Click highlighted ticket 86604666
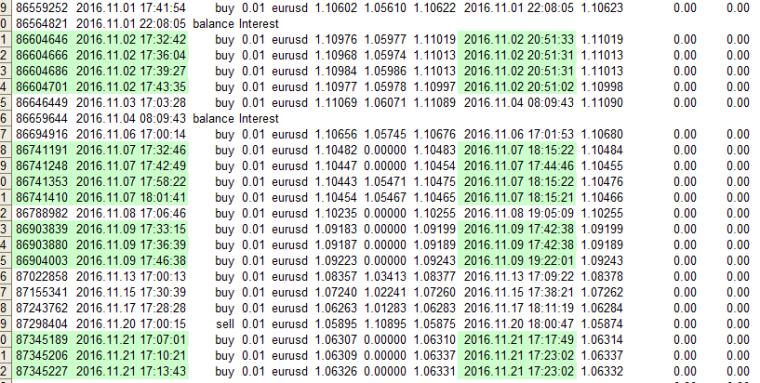The width and height of the screenshot is (760, 383). 42,55
